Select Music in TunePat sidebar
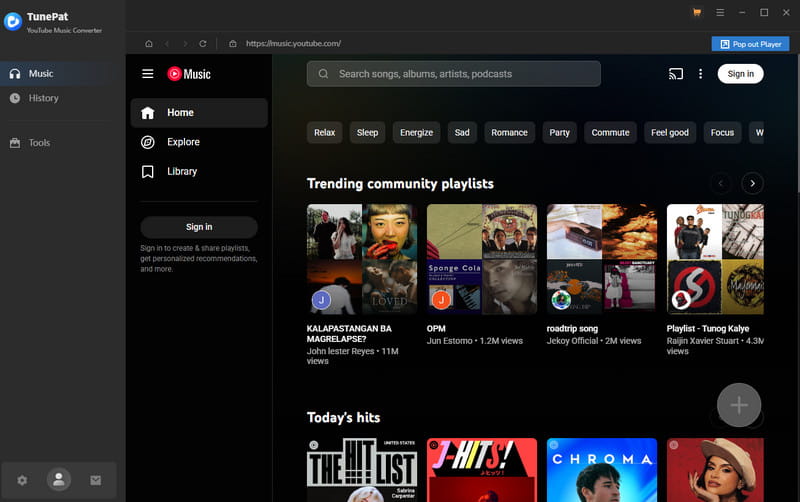 tap(62, 73)
